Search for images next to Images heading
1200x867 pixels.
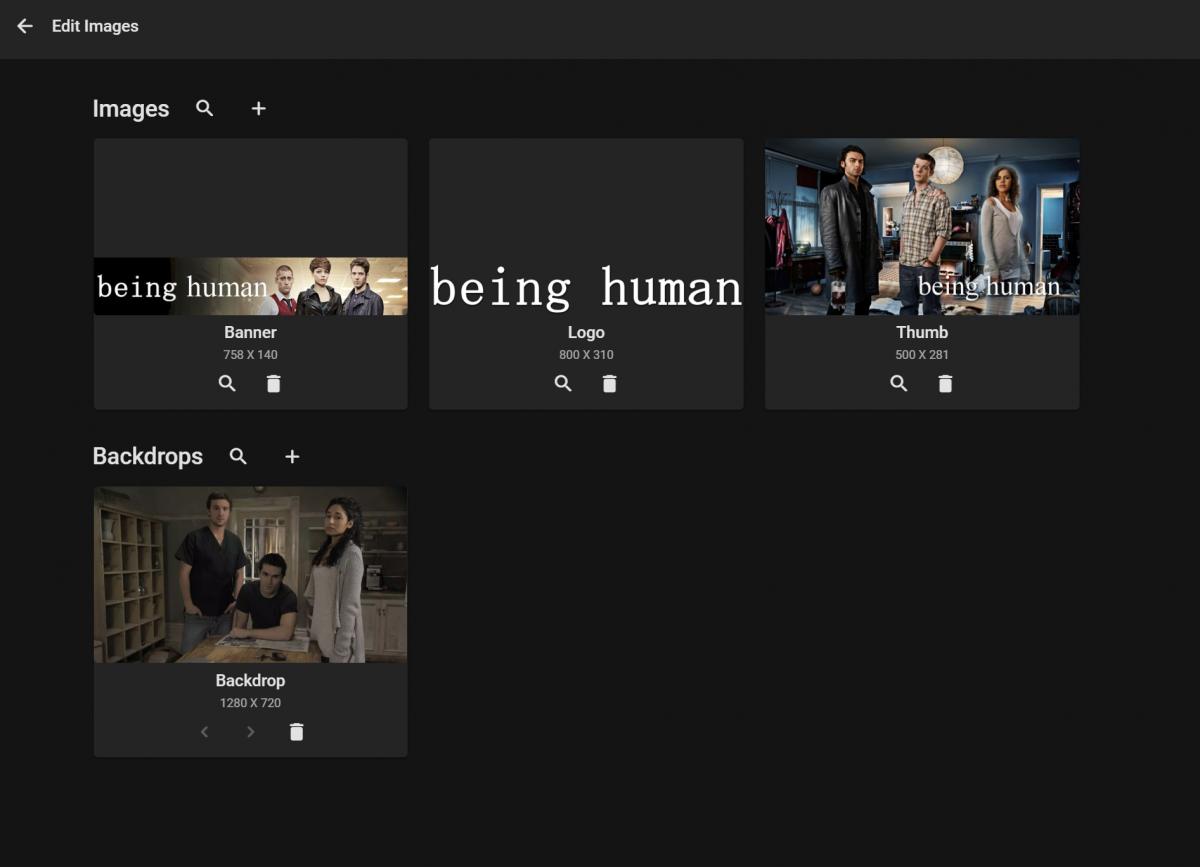pos(205,108)
